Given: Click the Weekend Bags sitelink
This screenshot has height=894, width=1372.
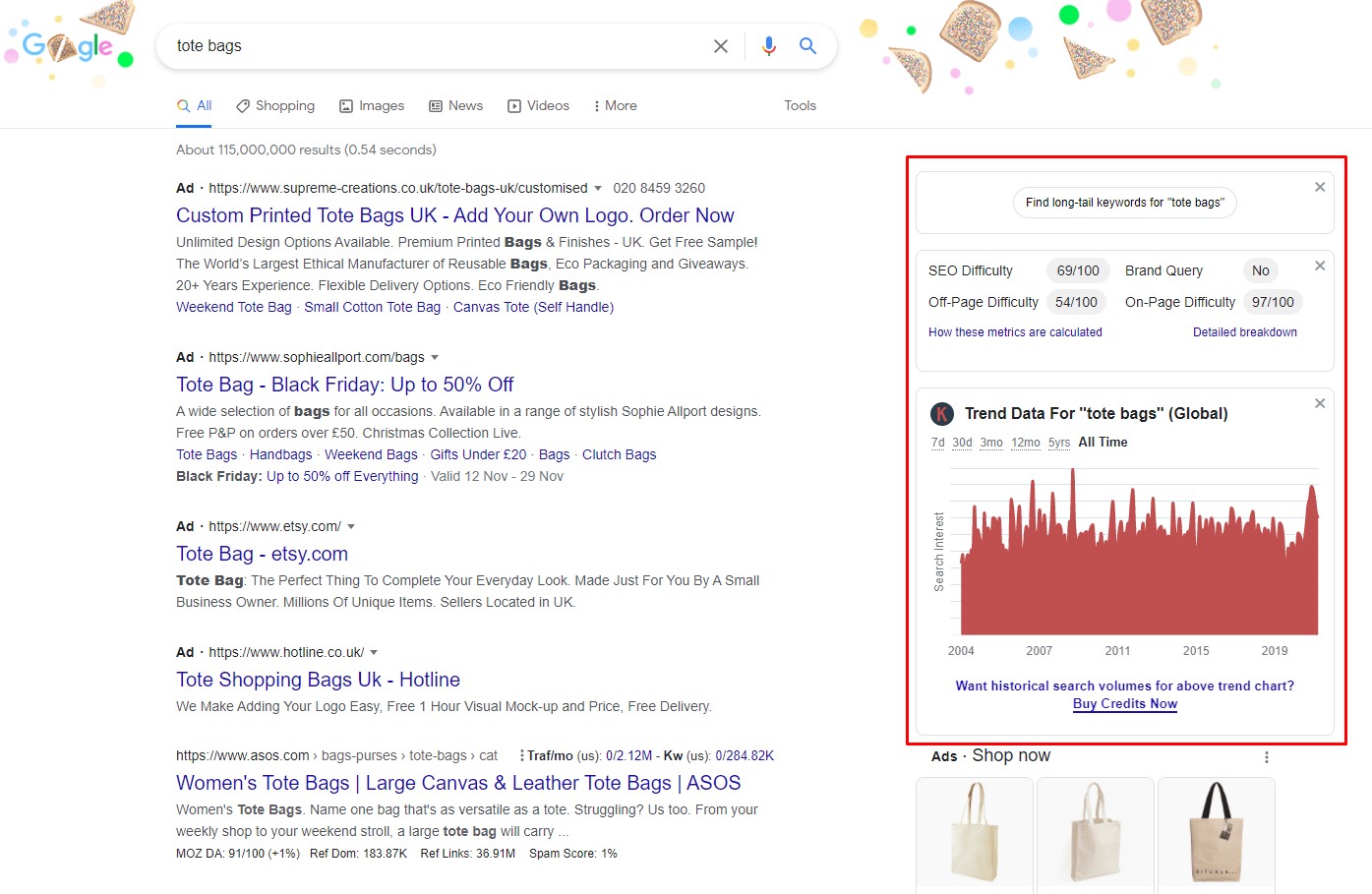Looking at the screenshot, I should [x=371, y=454].
